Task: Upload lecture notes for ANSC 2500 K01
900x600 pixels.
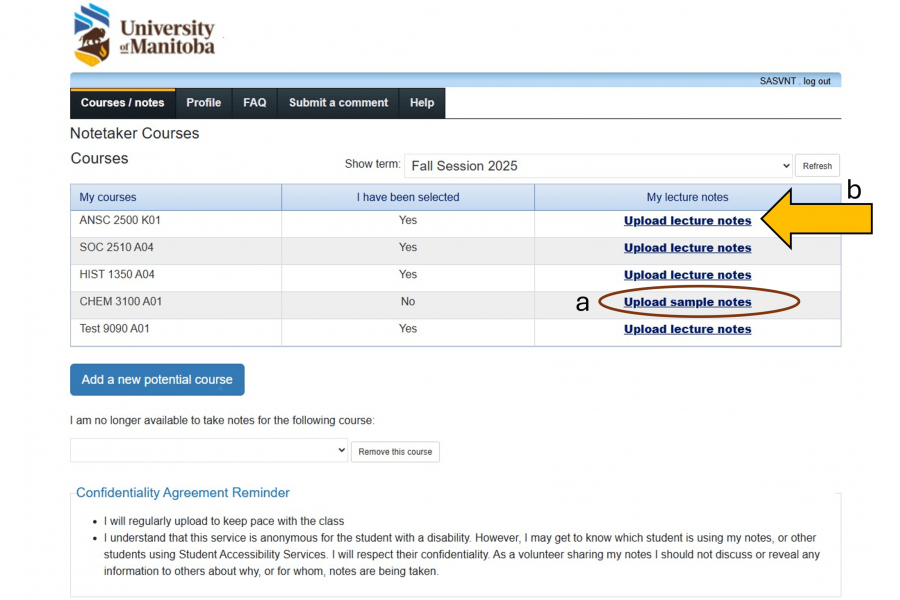Action: 687,221
